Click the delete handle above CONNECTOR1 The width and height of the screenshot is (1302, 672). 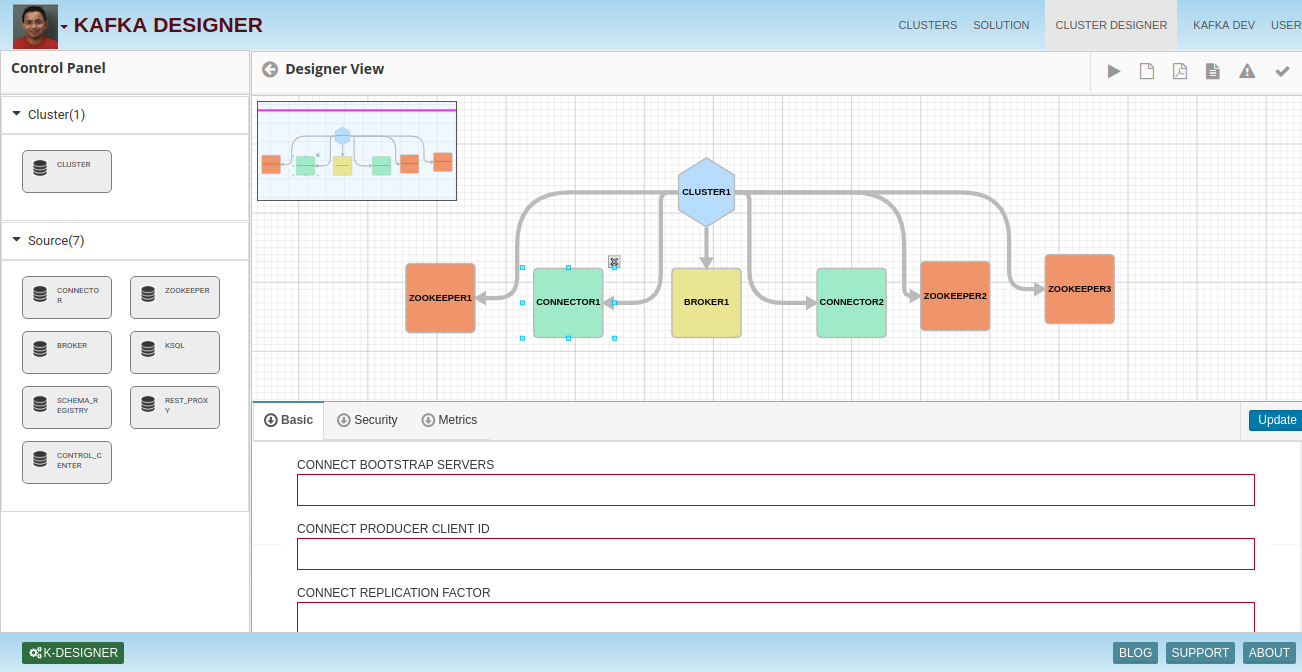(x=615, y=262)
